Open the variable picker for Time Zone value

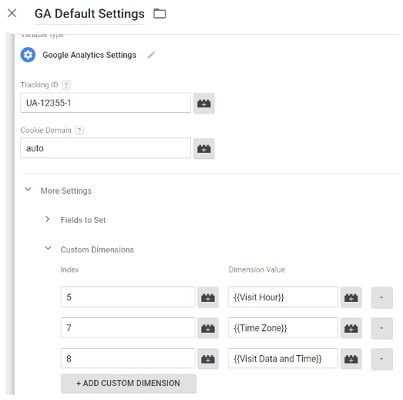pyautogui.click(x=351, y=328)
